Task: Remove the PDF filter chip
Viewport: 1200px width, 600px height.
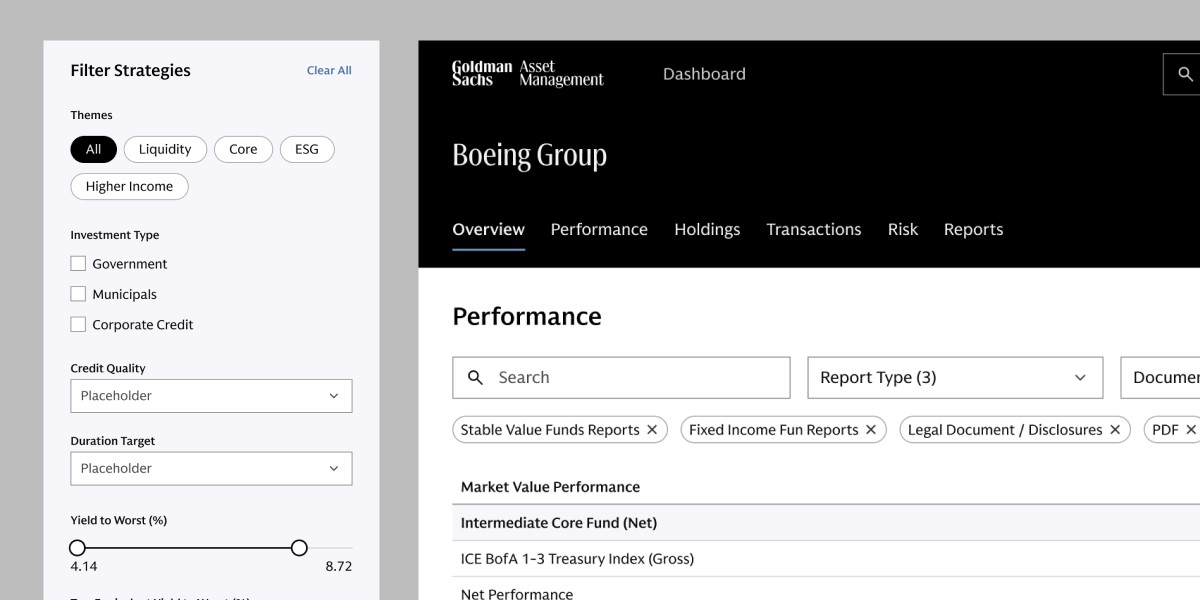Action: click(x=1191, y=430)
